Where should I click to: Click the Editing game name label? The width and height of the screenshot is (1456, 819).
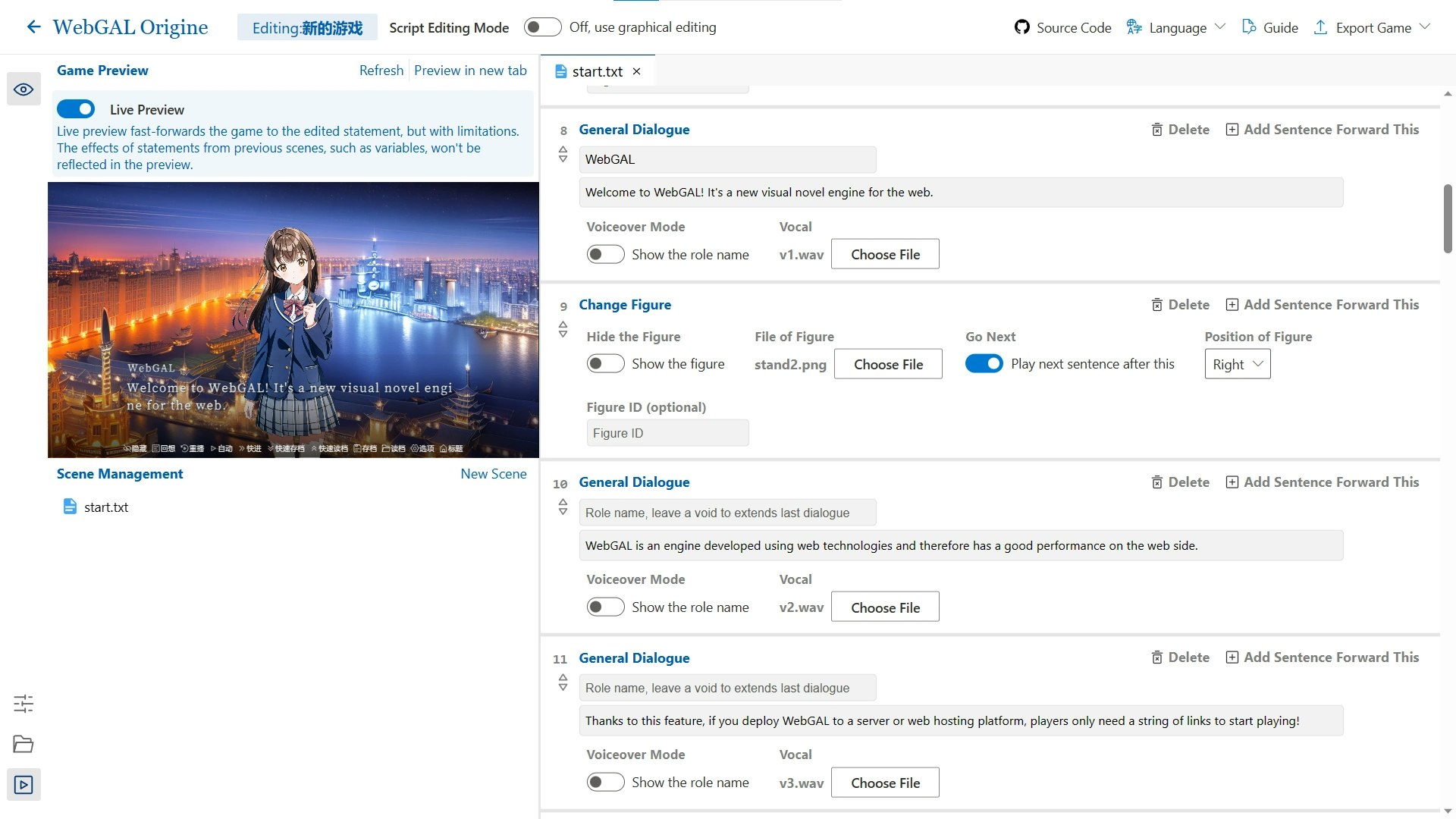pos(307,28)
